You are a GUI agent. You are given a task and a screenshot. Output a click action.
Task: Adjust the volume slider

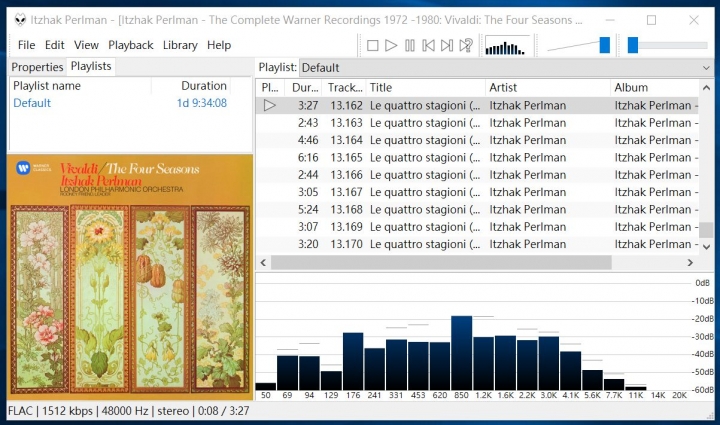click(605, 45)
